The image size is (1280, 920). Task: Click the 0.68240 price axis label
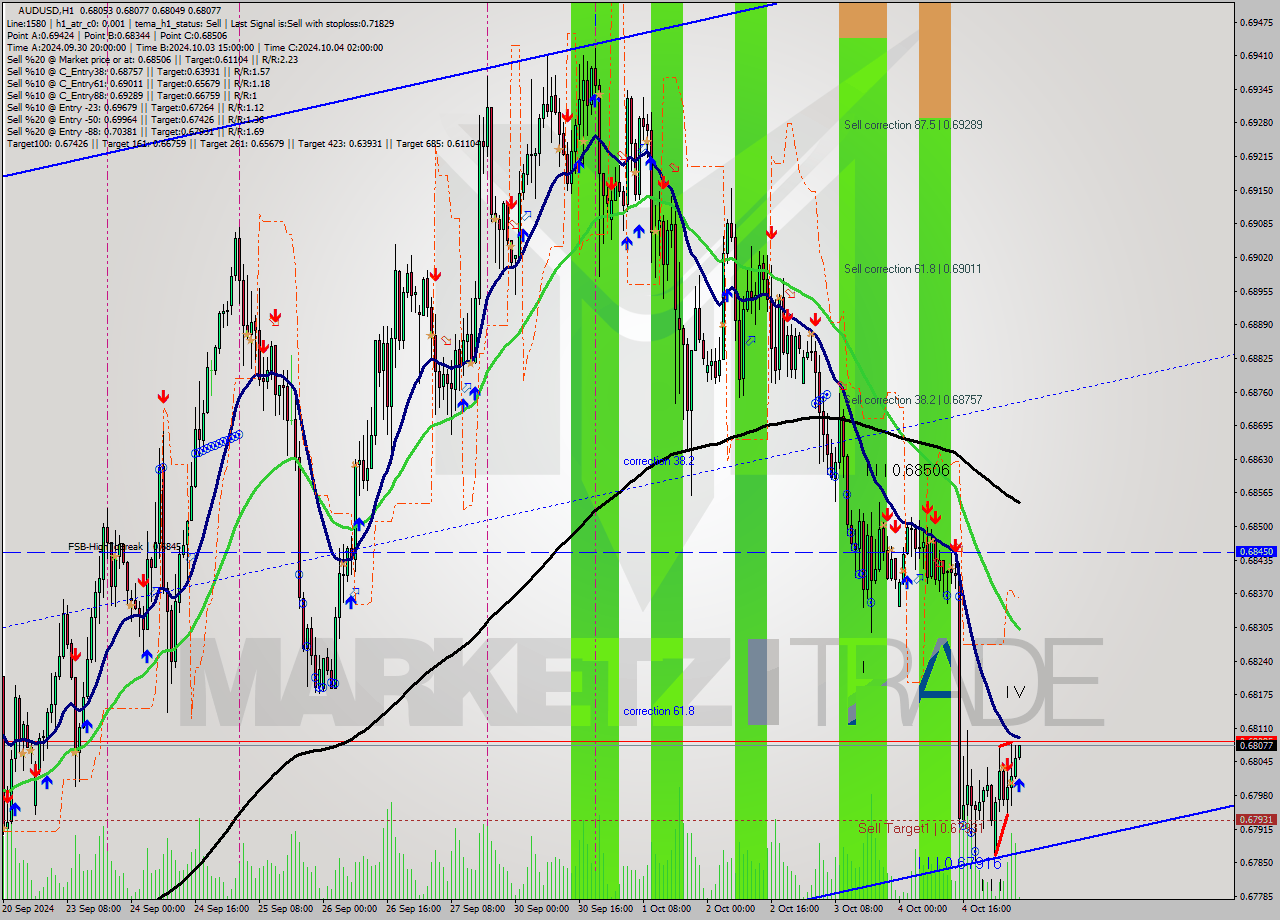1256,661
